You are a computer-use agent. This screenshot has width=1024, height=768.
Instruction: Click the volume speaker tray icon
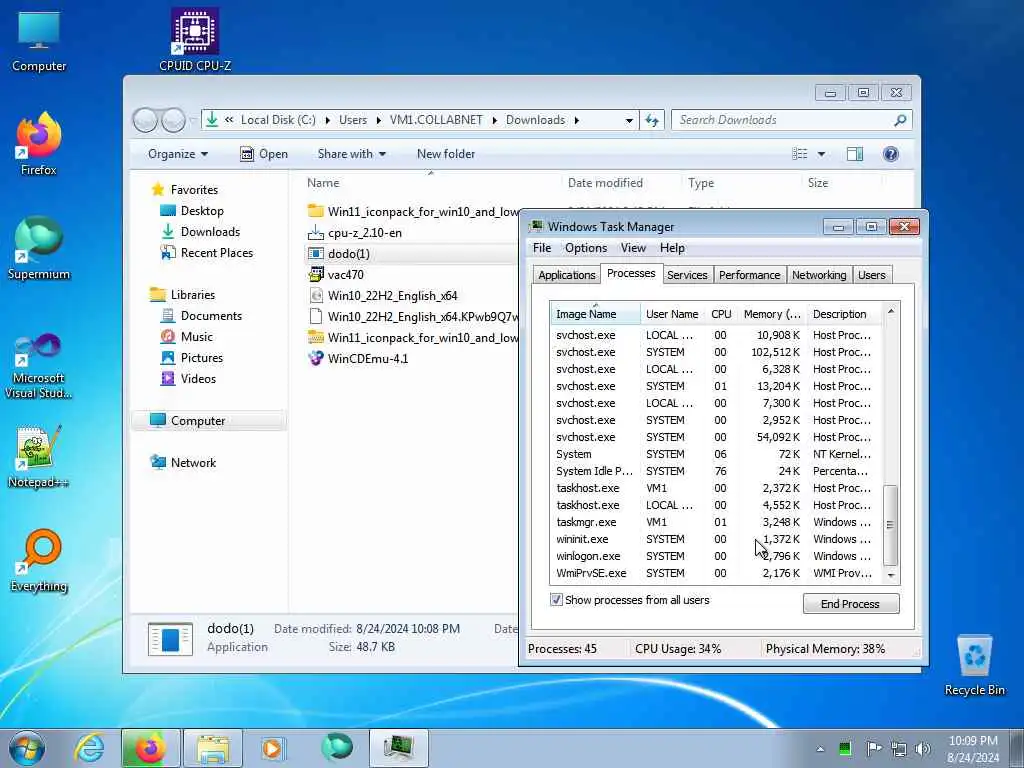pos(922,748)
